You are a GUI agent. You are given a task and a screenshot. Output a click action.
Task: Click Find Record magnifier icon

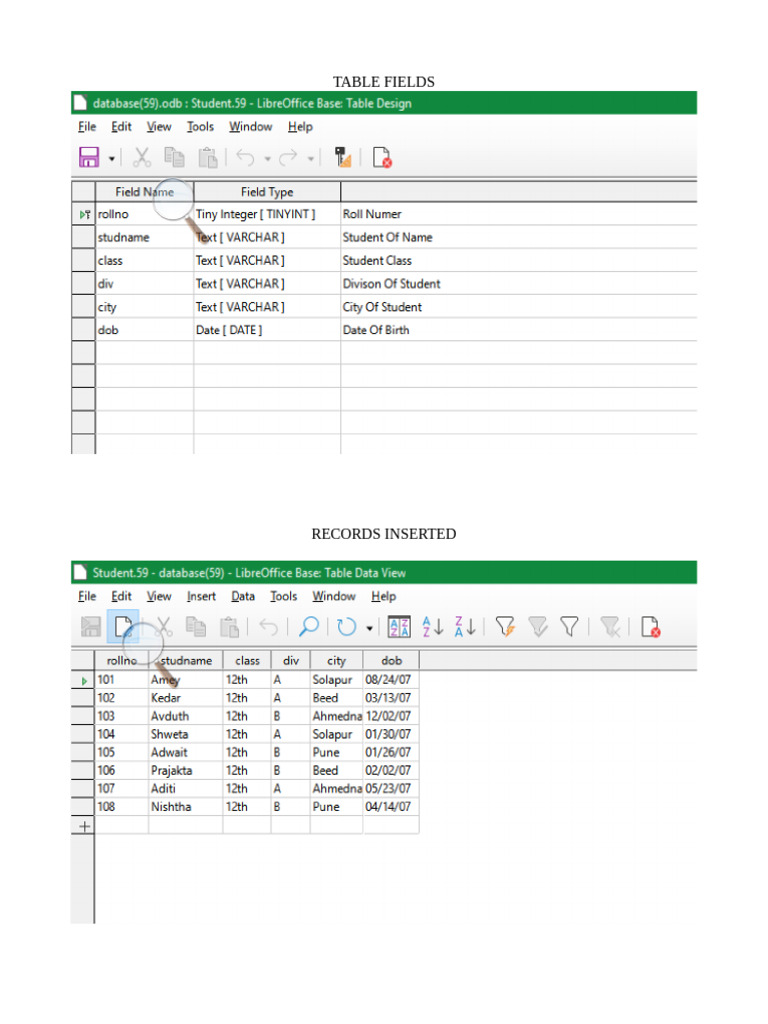(x=308, y=627)
